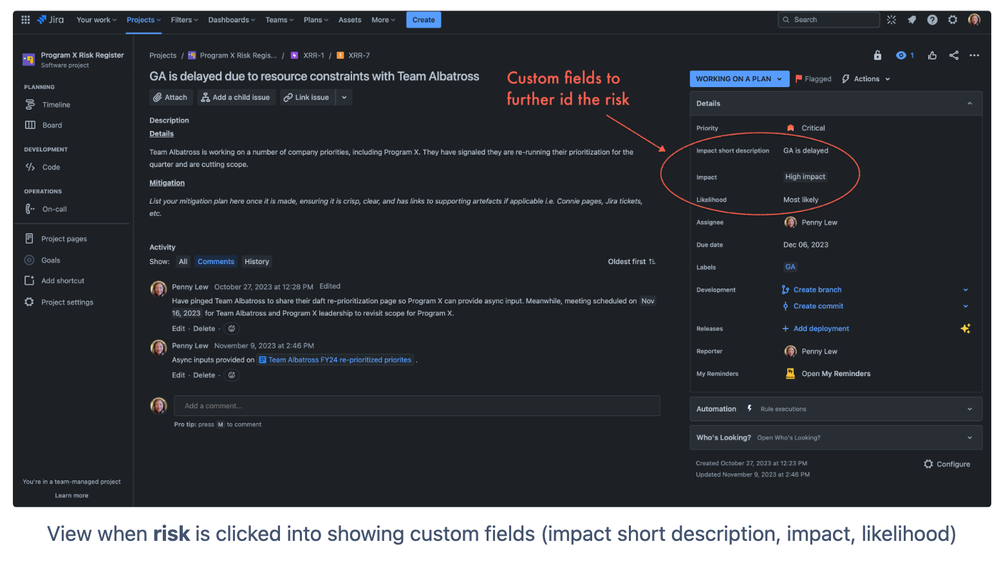Click the blue Create button

point(423,20)
